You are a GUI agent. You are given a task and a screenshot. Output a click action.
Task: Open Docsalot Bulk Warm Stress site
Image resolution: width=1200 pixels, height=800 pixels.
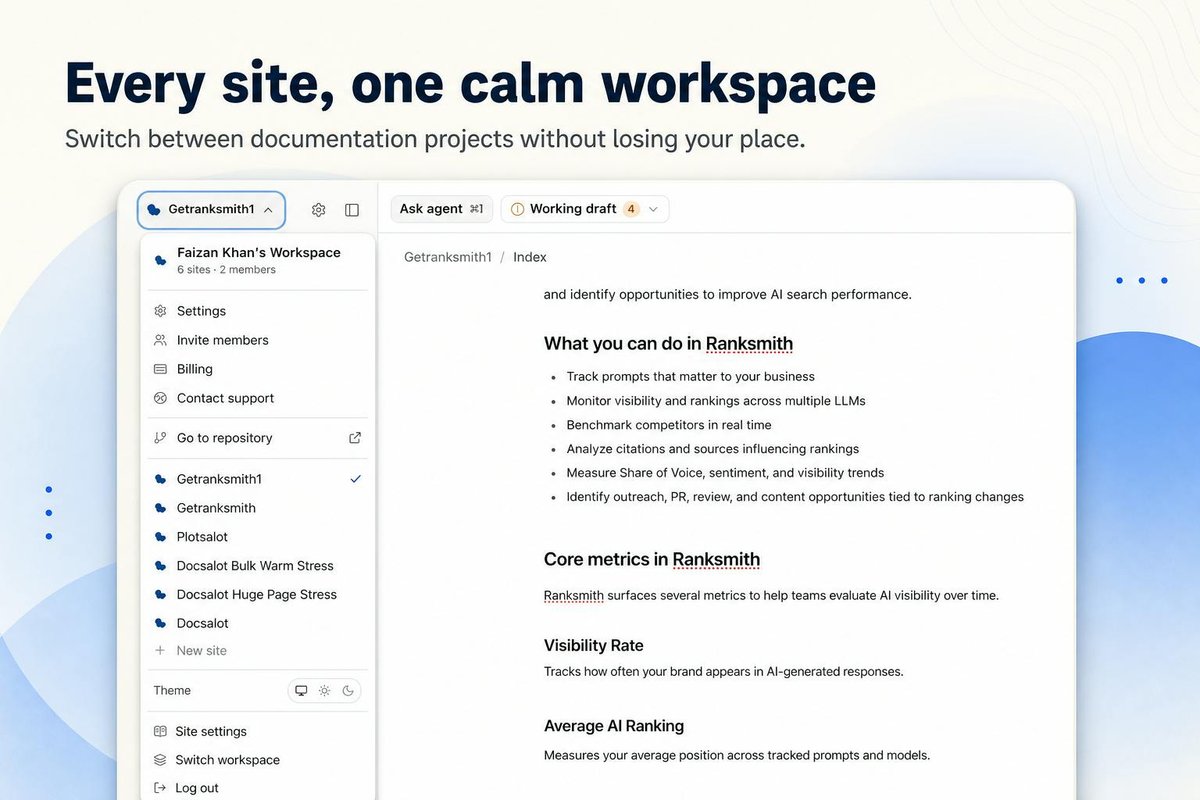point(258,565)
